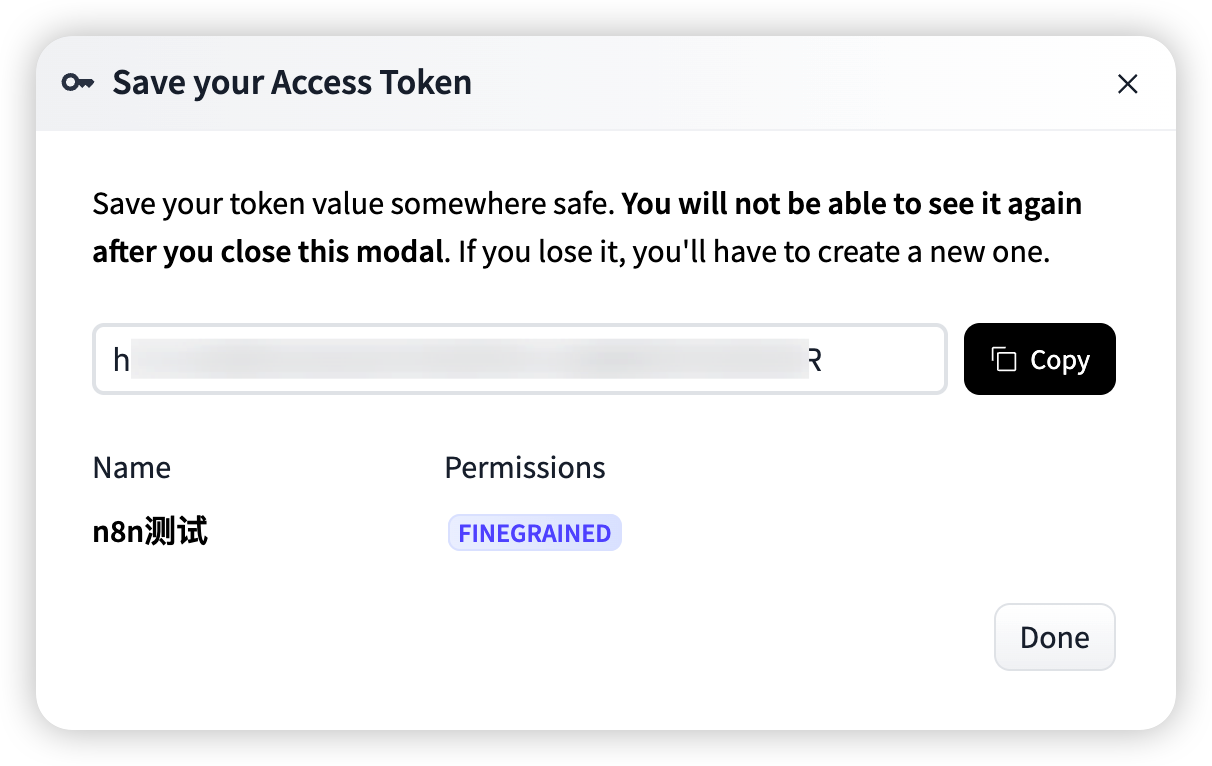The height and width of the screenshot is (766, 1212).
Task: Select the token name n8n测试
Action: pos(149,532)
